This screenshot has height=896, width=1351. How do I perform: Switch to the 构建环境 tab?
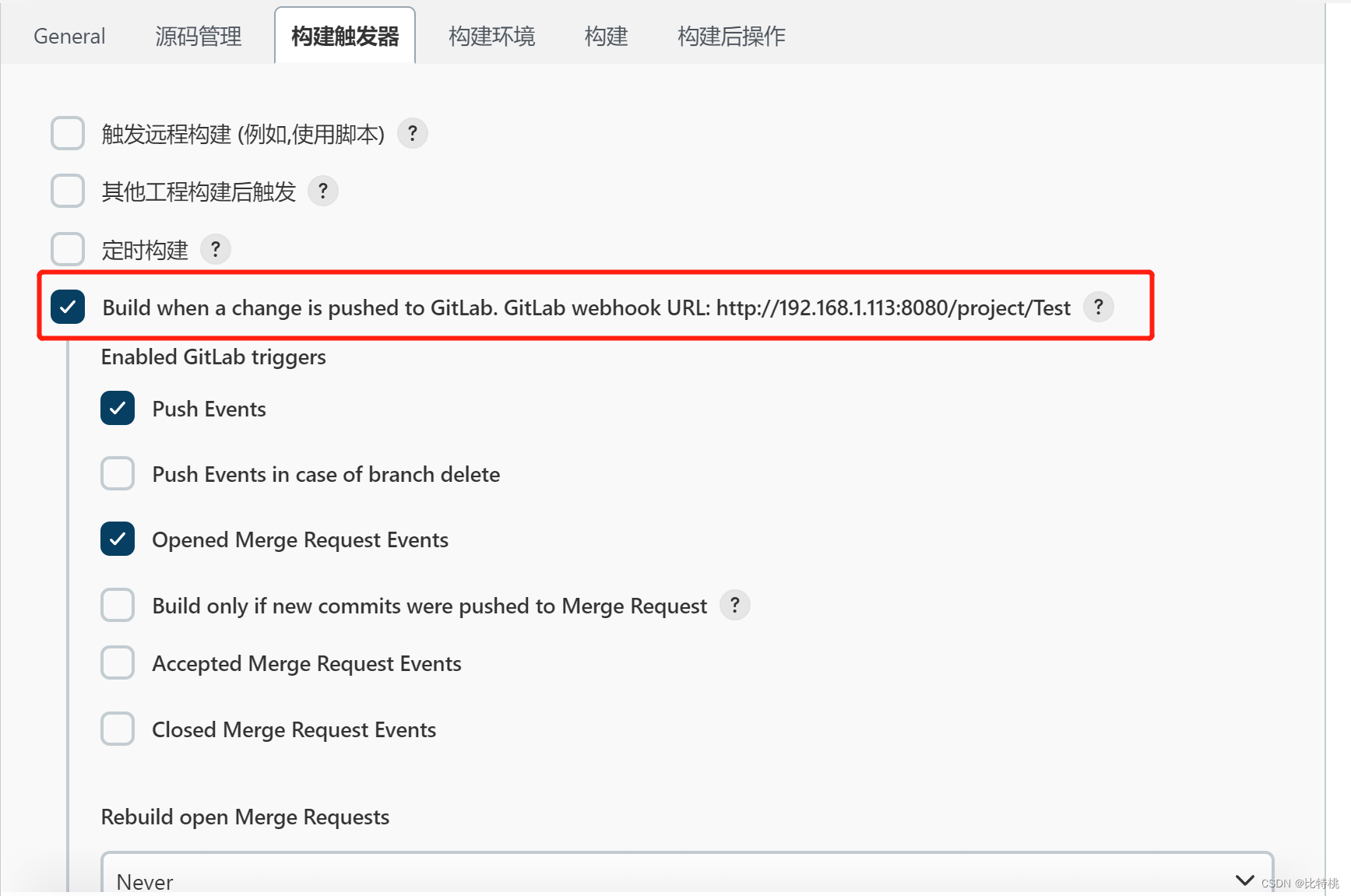coord(491,36)
